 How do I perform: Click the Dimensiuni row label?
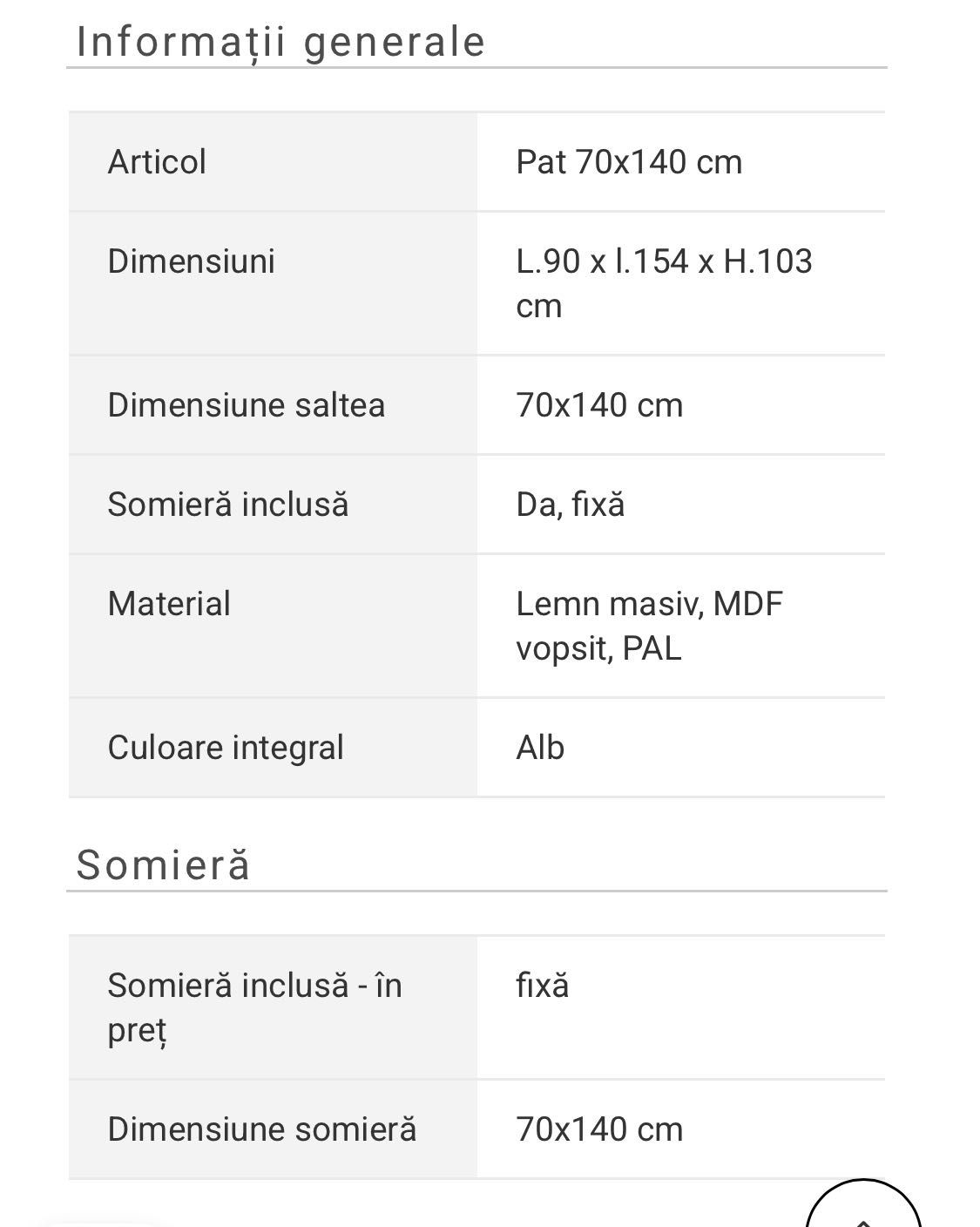pyautogui.click(x=192, y=261)
